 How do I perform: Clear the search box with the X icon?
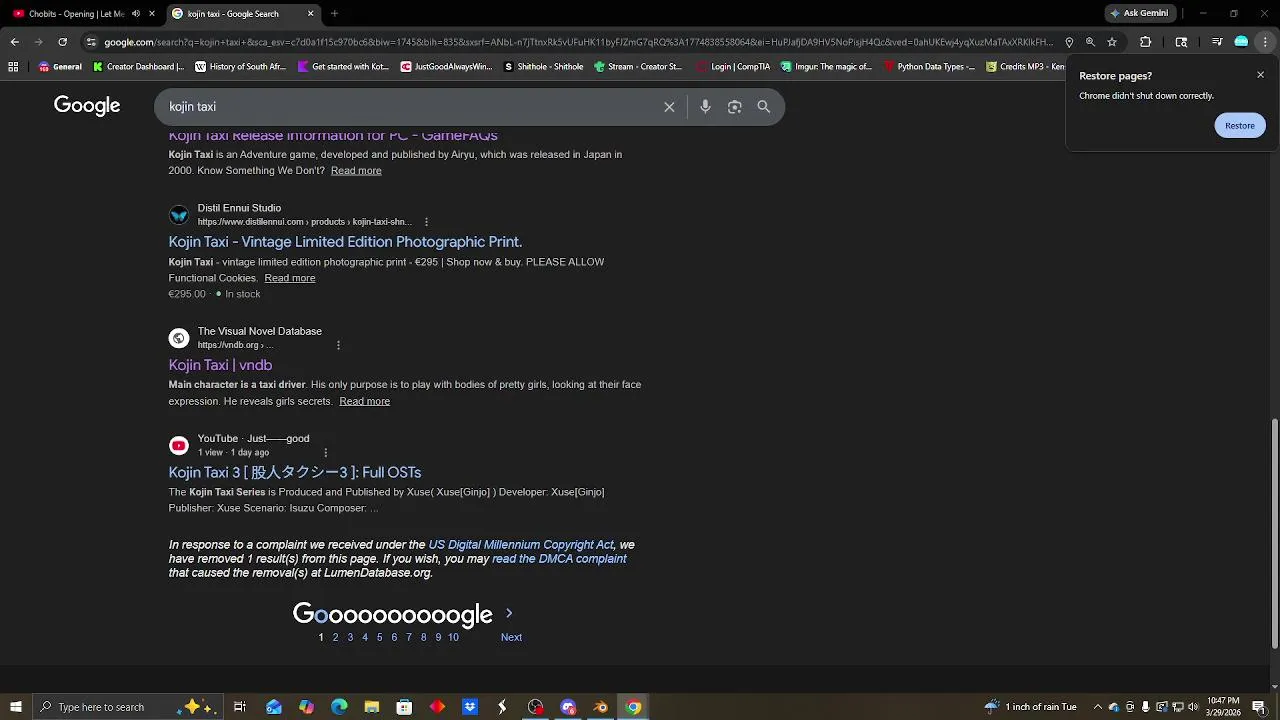[669, 107]
